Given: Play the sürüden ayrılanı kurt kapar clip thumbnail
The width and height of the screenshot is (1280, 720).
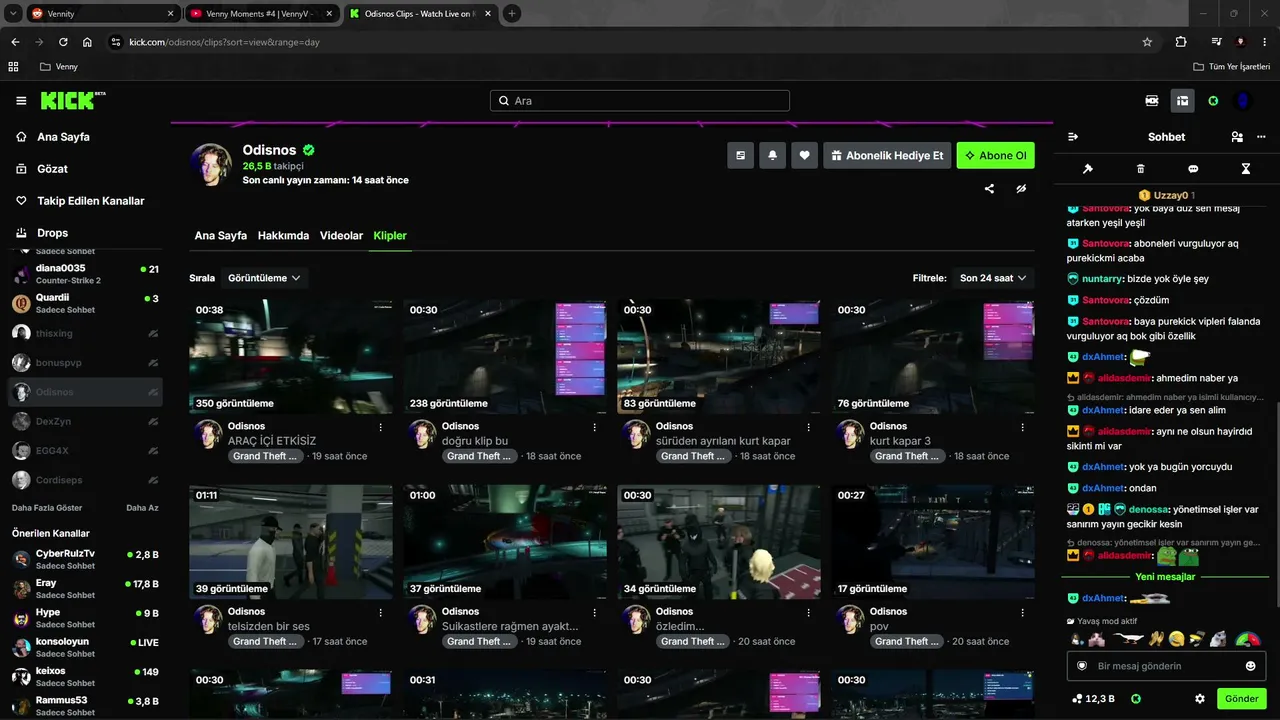Looking at the screenshot, I should tap(719, 357).
